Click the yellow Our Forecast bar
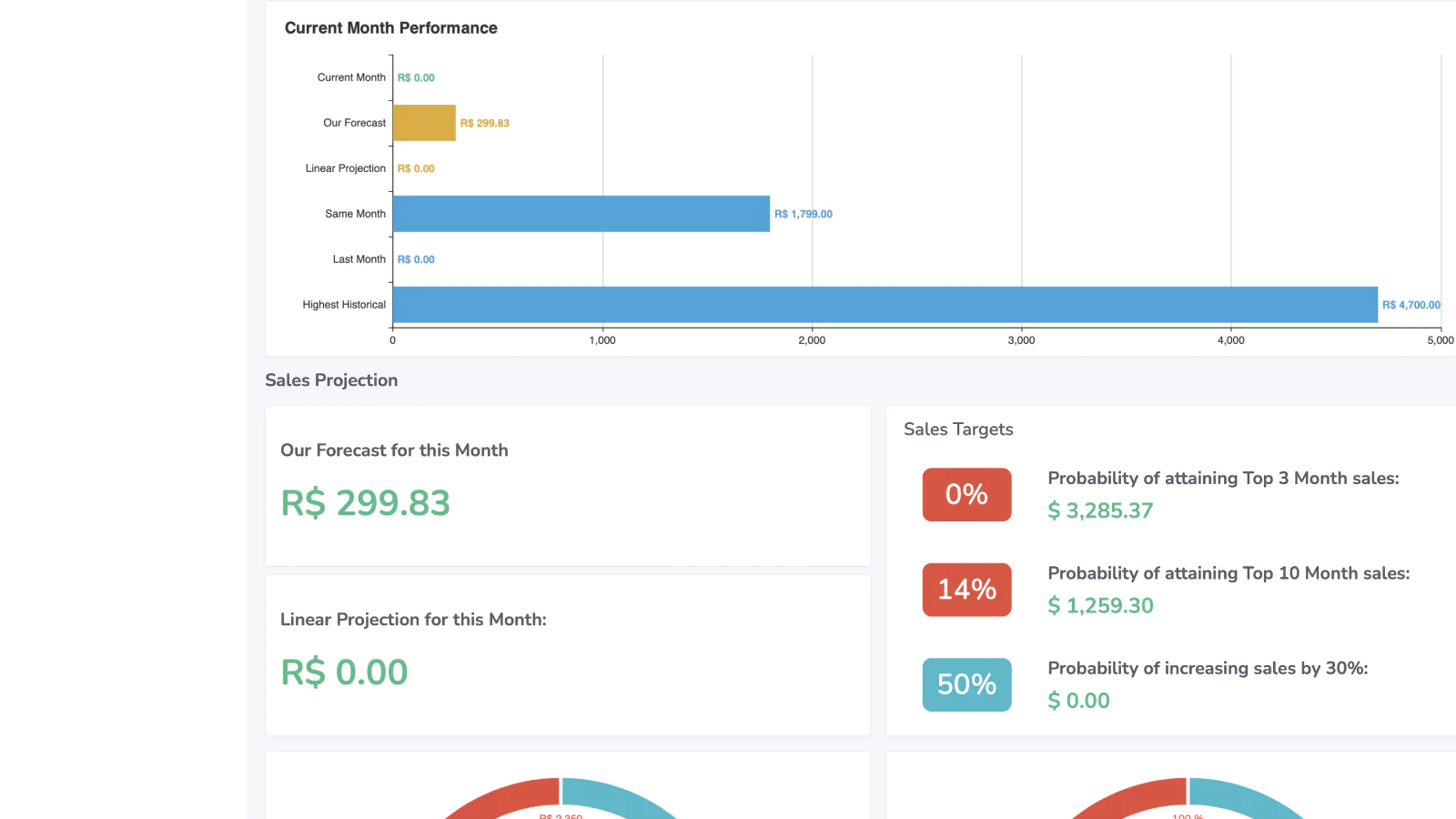Image resolution: width=1456 pixels, height=819 pixels. pyautogui.click(x=424, y=123)
